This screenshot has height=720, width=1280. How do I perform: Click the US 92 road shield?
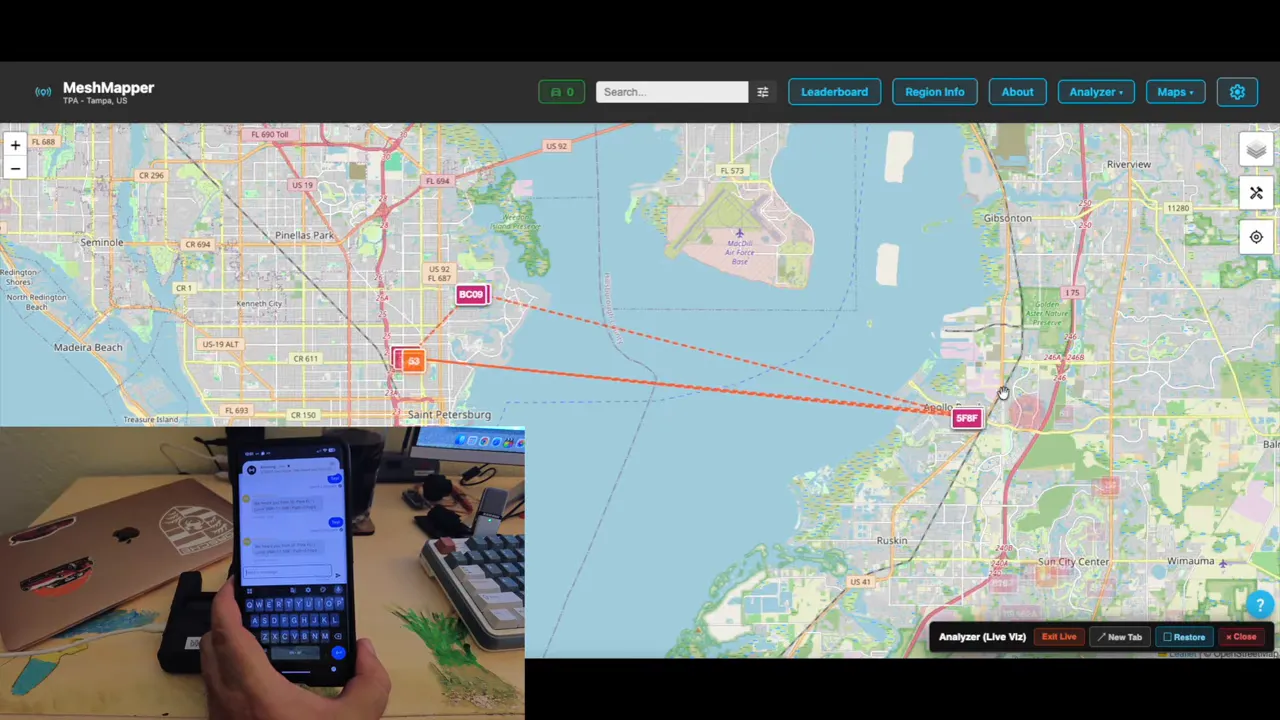click(x=556, y=146)
